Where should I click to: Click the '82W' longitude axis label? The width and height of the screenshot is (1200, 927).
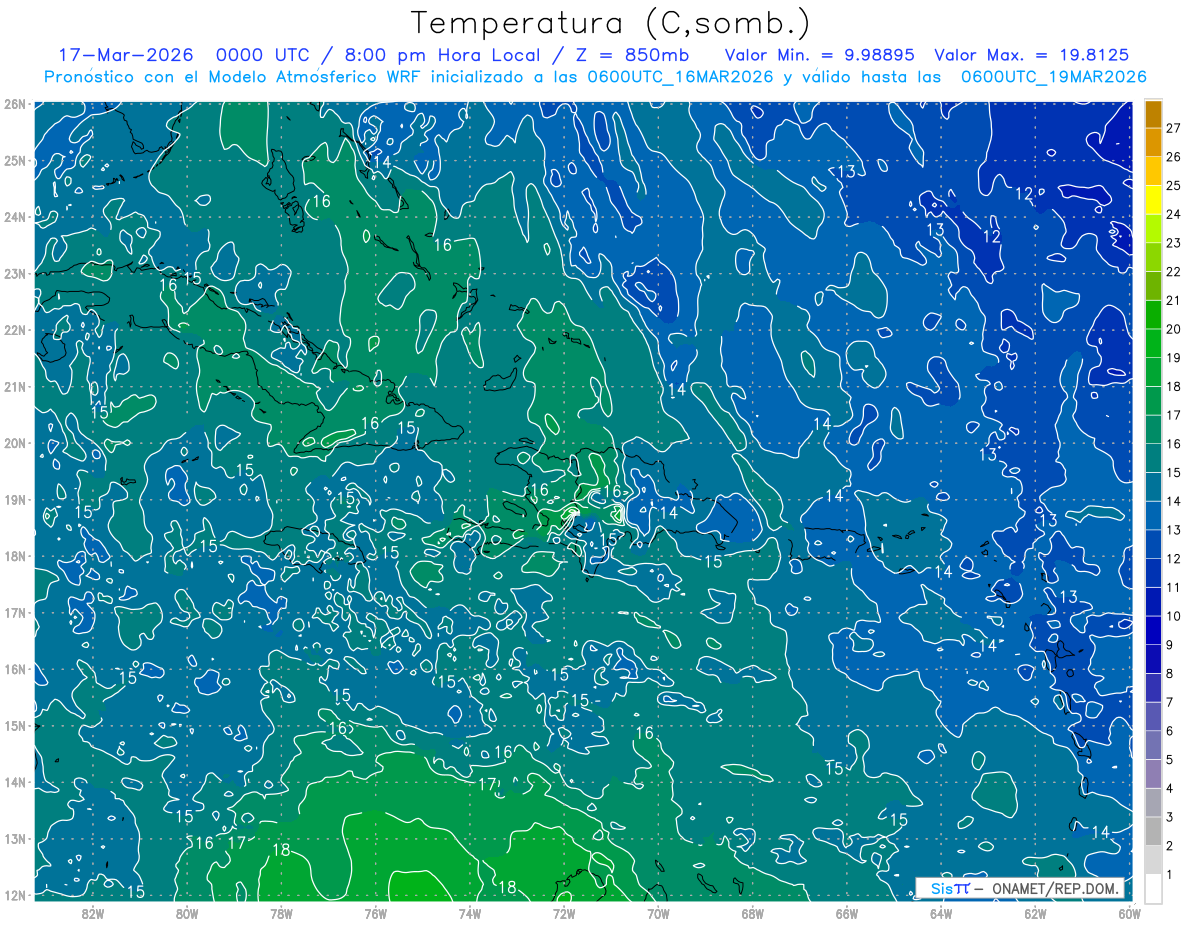pyautogui.click(x=93, y=913)
